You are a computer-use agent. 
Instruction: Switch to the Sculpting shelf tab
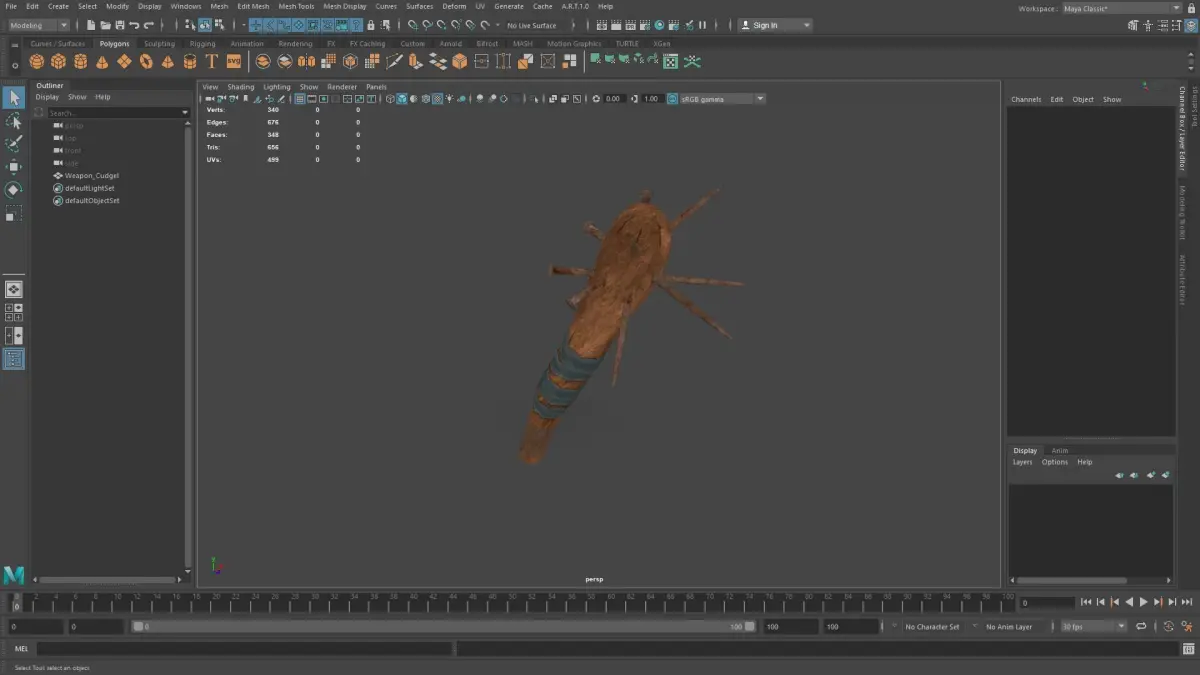click(159, 44)
